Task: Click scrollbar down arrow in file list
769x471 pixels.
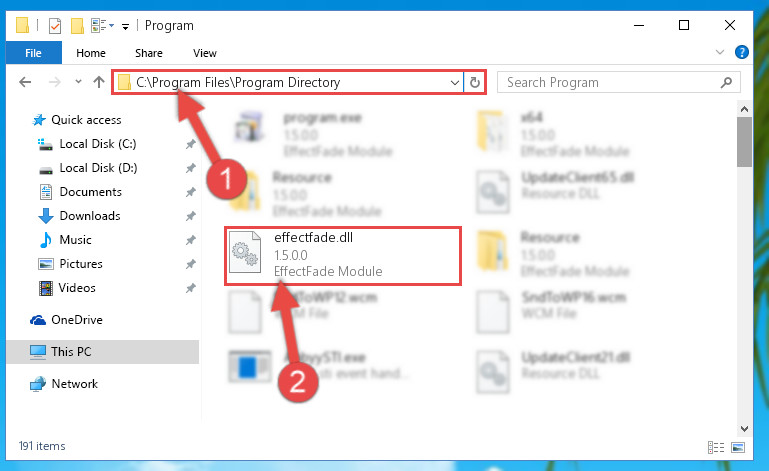Action: [x=744, y=429]
